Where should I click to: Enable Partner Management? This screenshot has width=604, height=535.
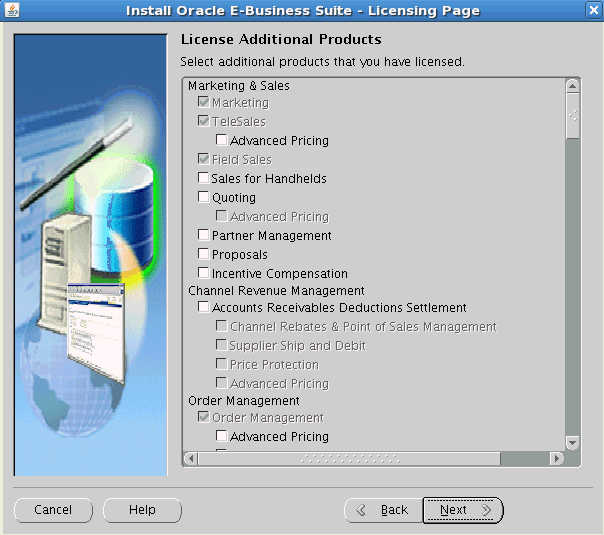(203, 235)
